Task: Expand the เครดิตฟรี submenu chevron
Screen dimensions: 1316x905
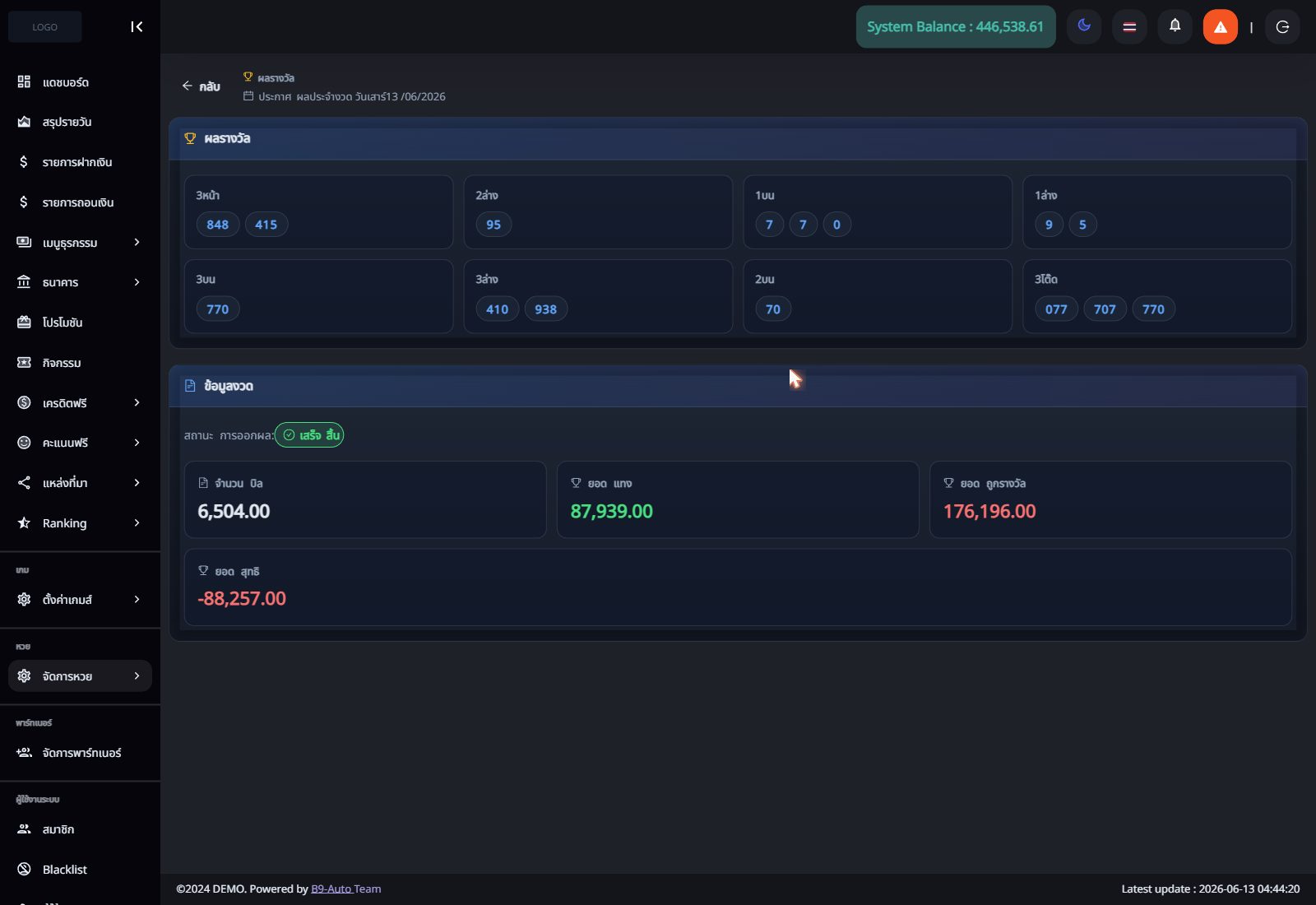Action: [x=137, y=402]
